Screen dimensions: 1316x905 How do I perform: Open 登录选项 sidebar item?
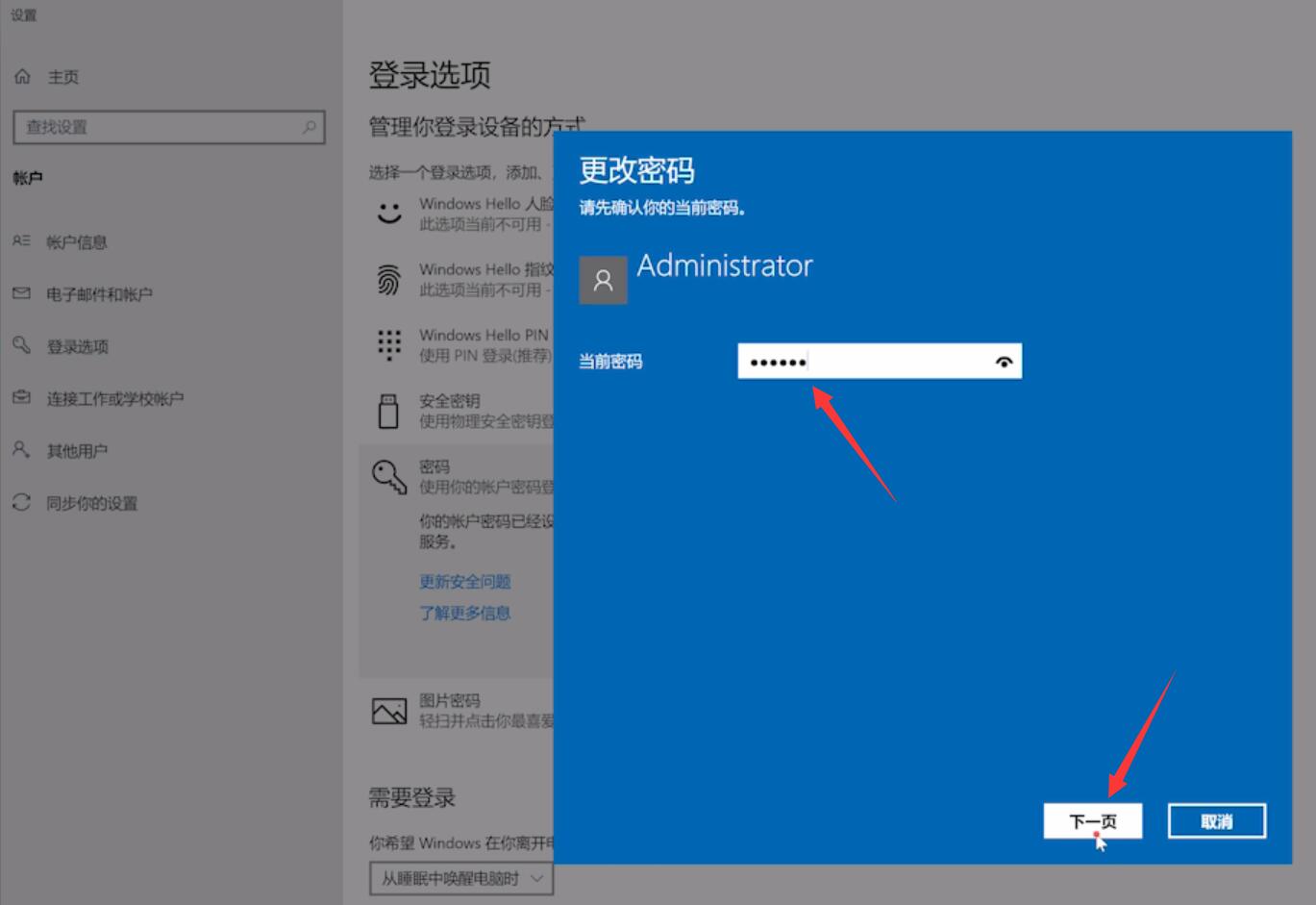[77, 346]
